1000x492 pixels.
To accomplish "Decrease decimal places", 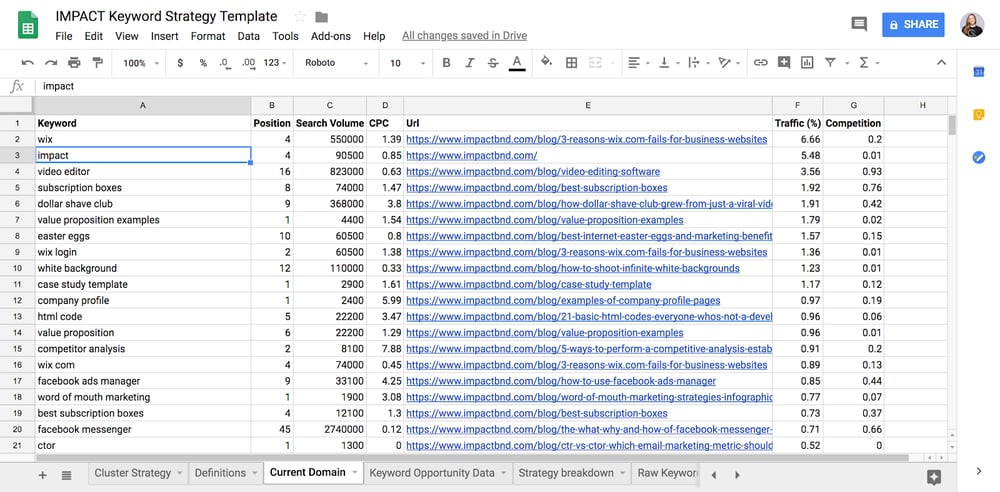I will tap(224, 63).
